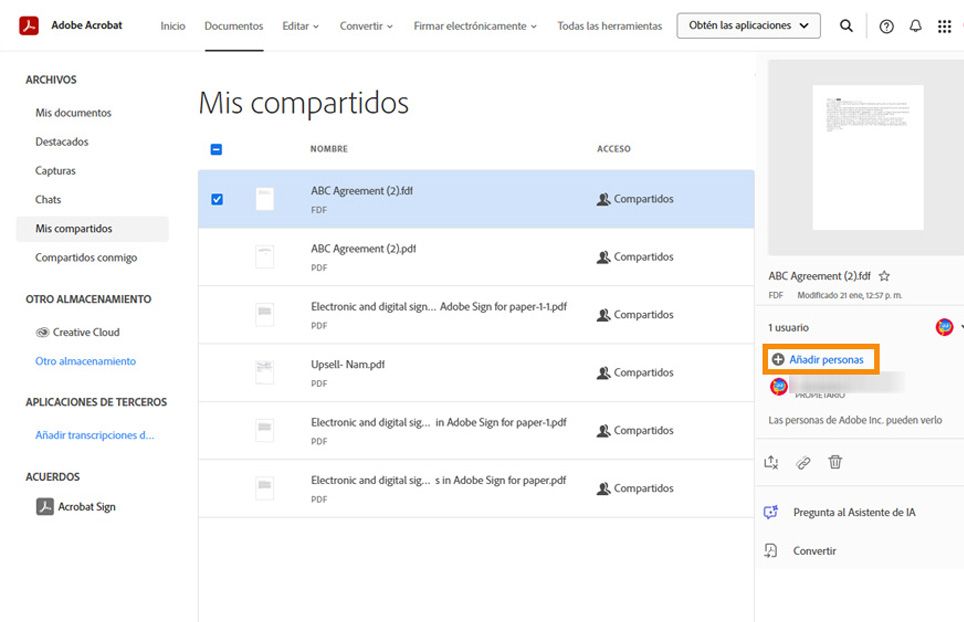This screenshot has height=622, width=964.
Task: Unshare the ABC Agreement file
Action: click(770, 462)
